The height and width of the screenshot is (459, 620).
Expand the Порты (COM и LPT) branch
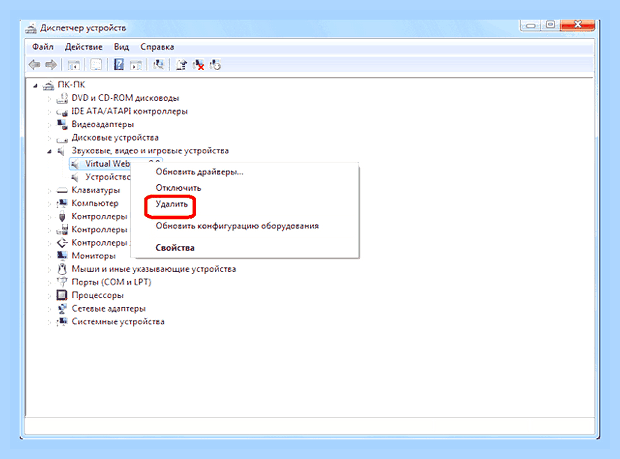49,282
